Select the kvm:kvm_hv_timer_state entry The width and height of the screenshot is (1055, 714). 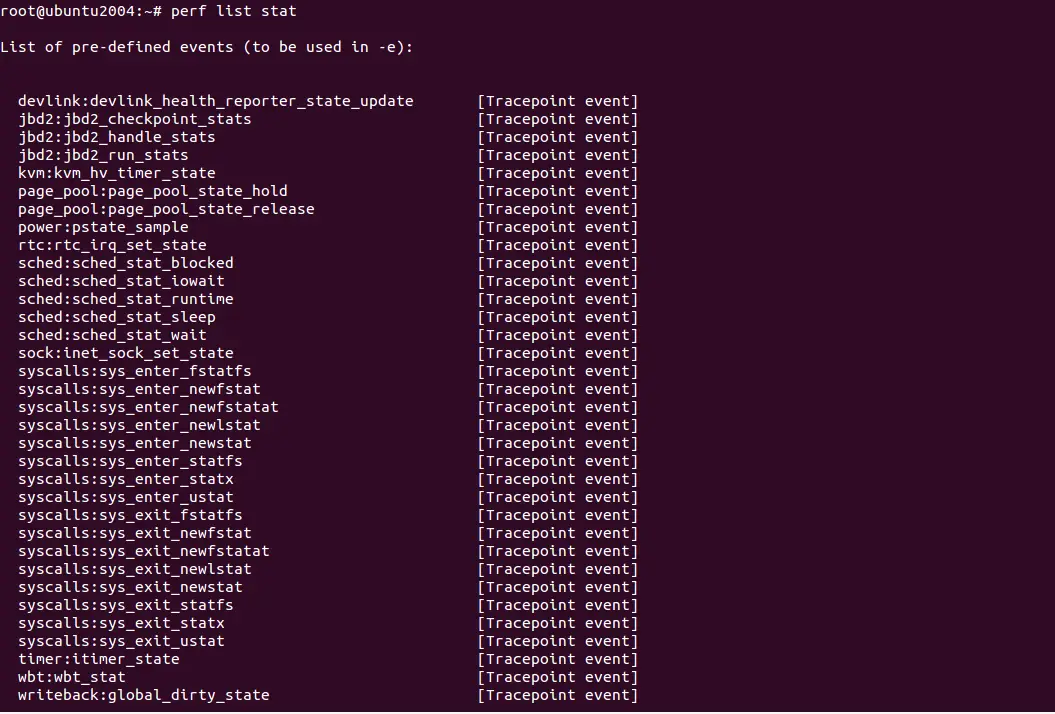(x=116, y=173)
